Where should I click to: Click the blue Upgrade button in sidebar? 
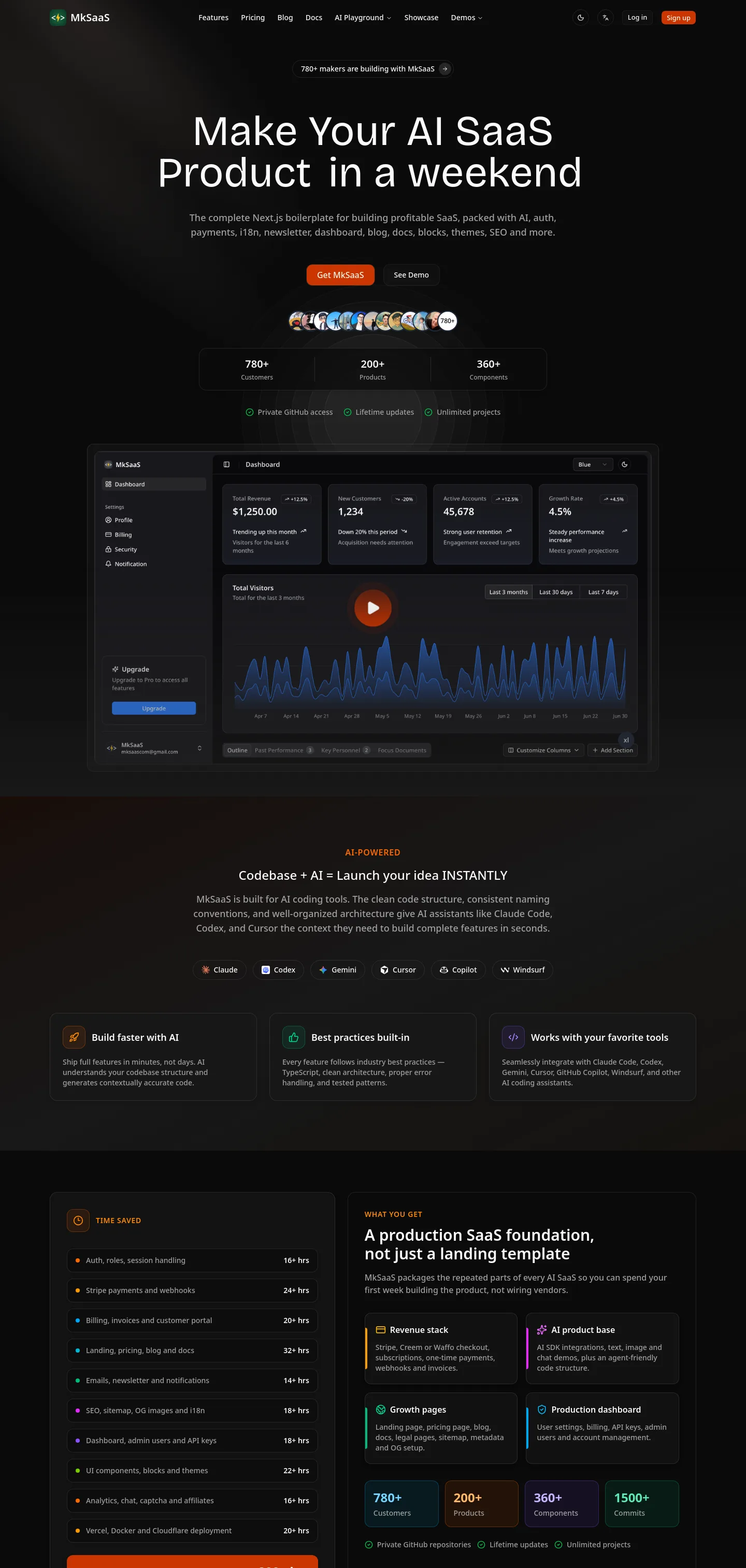pos(154,708)
